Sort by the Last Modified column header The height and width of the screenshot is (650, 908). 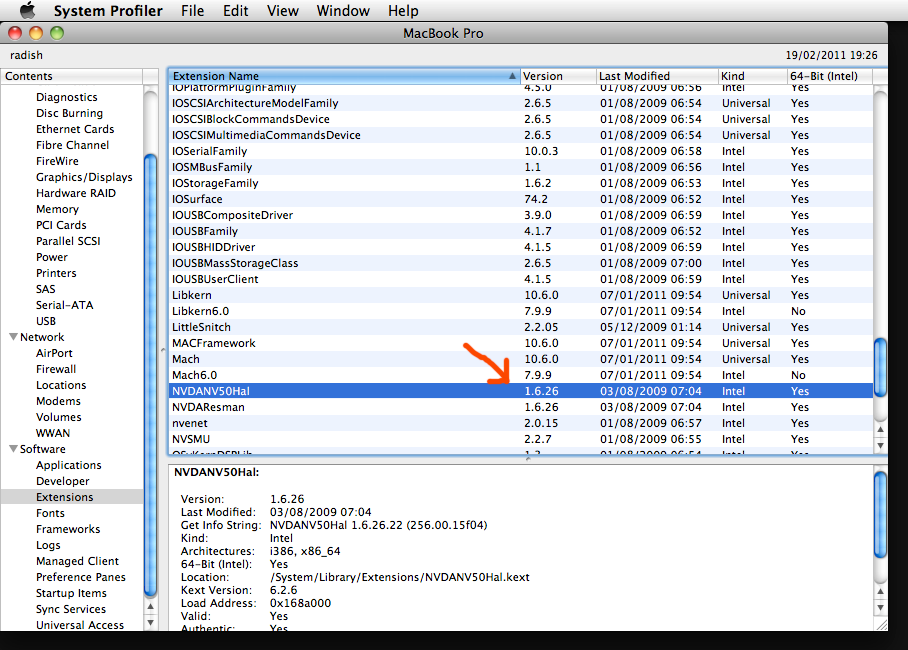pyautogui.click(x=657, y=76)
